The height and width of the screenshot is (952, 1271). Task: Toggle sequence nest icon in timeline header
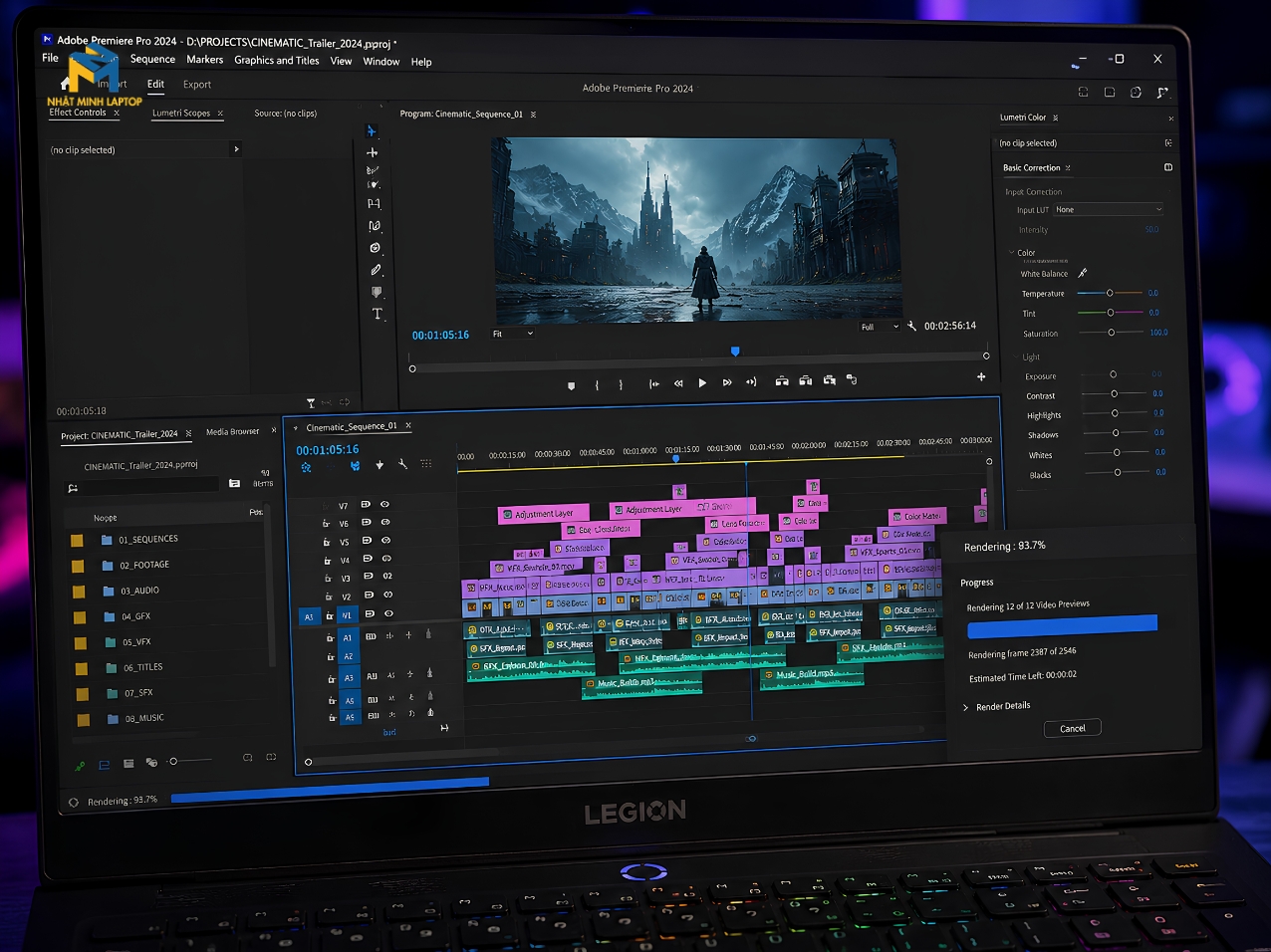pos(306,468)
